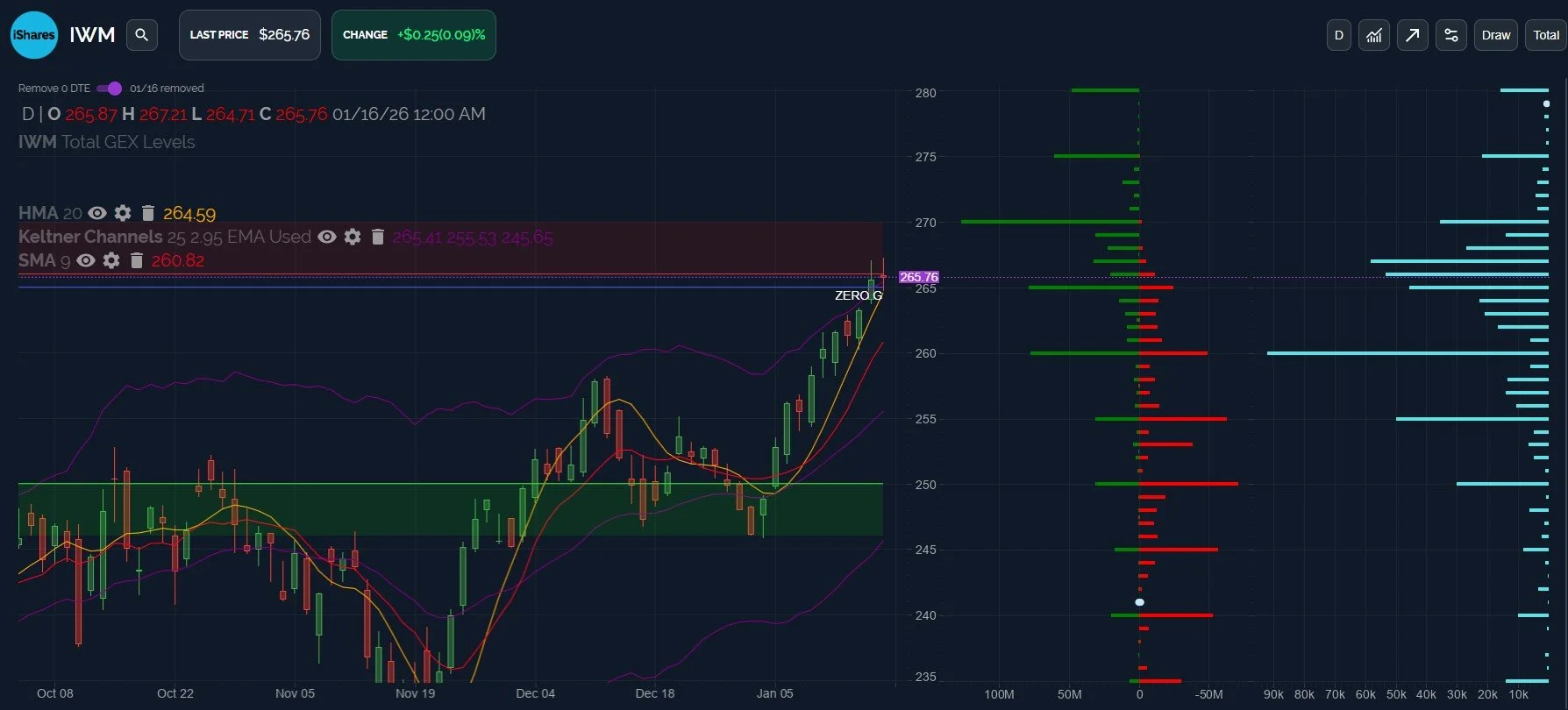
Task: Click the -50M GEX axis label
Action: [x=1208, y=694]
